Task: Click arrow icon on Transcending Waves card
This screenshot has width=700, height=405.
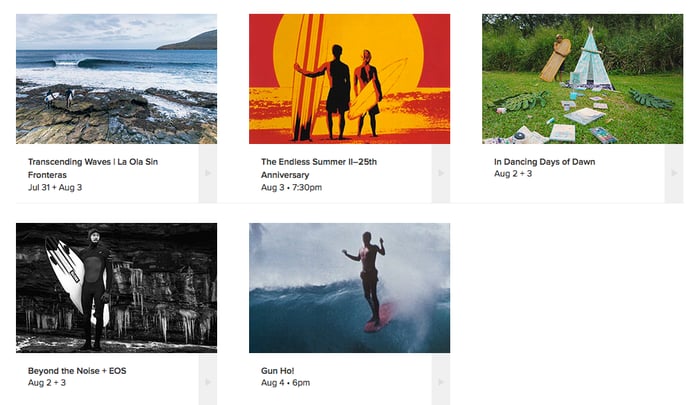Action: click(x=208, y=173)
